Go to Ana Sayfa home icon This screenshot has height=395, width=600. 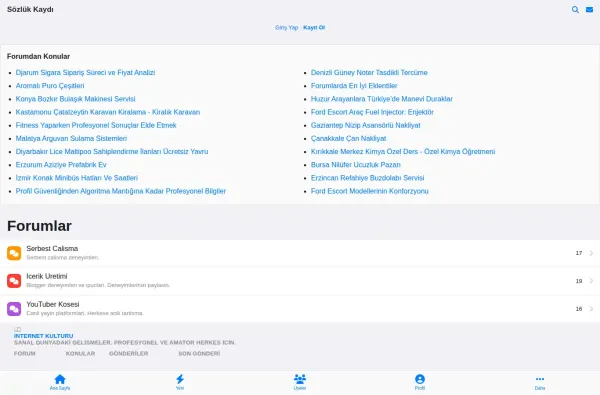coord(60,379)
